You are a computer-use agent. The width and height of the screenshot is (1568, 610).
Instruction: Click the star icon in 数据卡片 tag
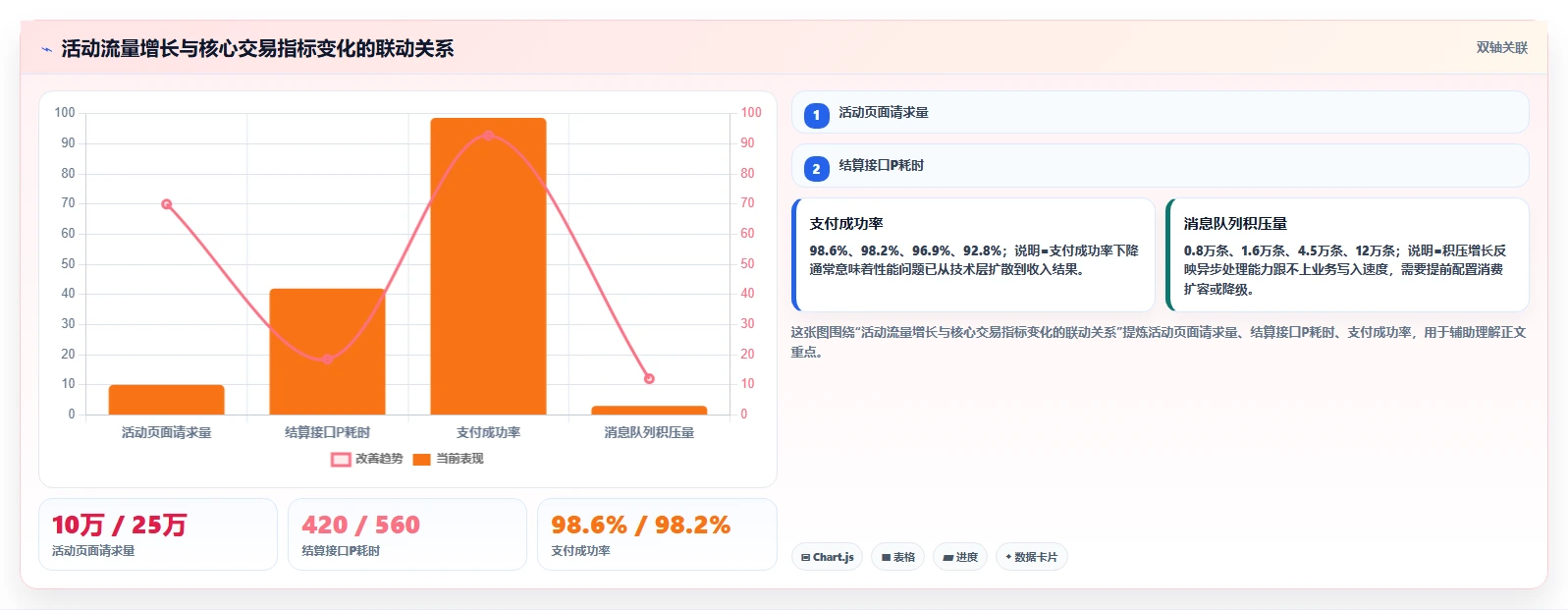pyautogui.click(x=1008, y=557)
